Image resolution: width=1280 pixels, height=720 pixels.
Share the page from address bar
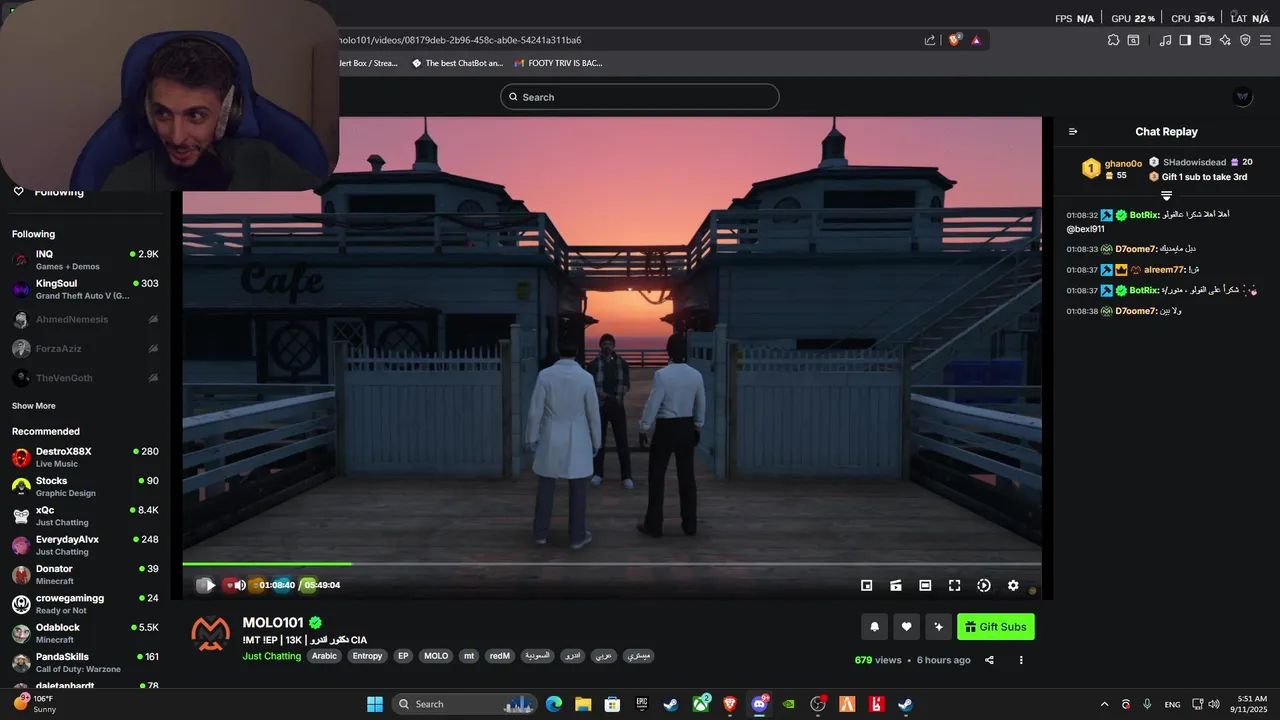(x=930, y=40)
